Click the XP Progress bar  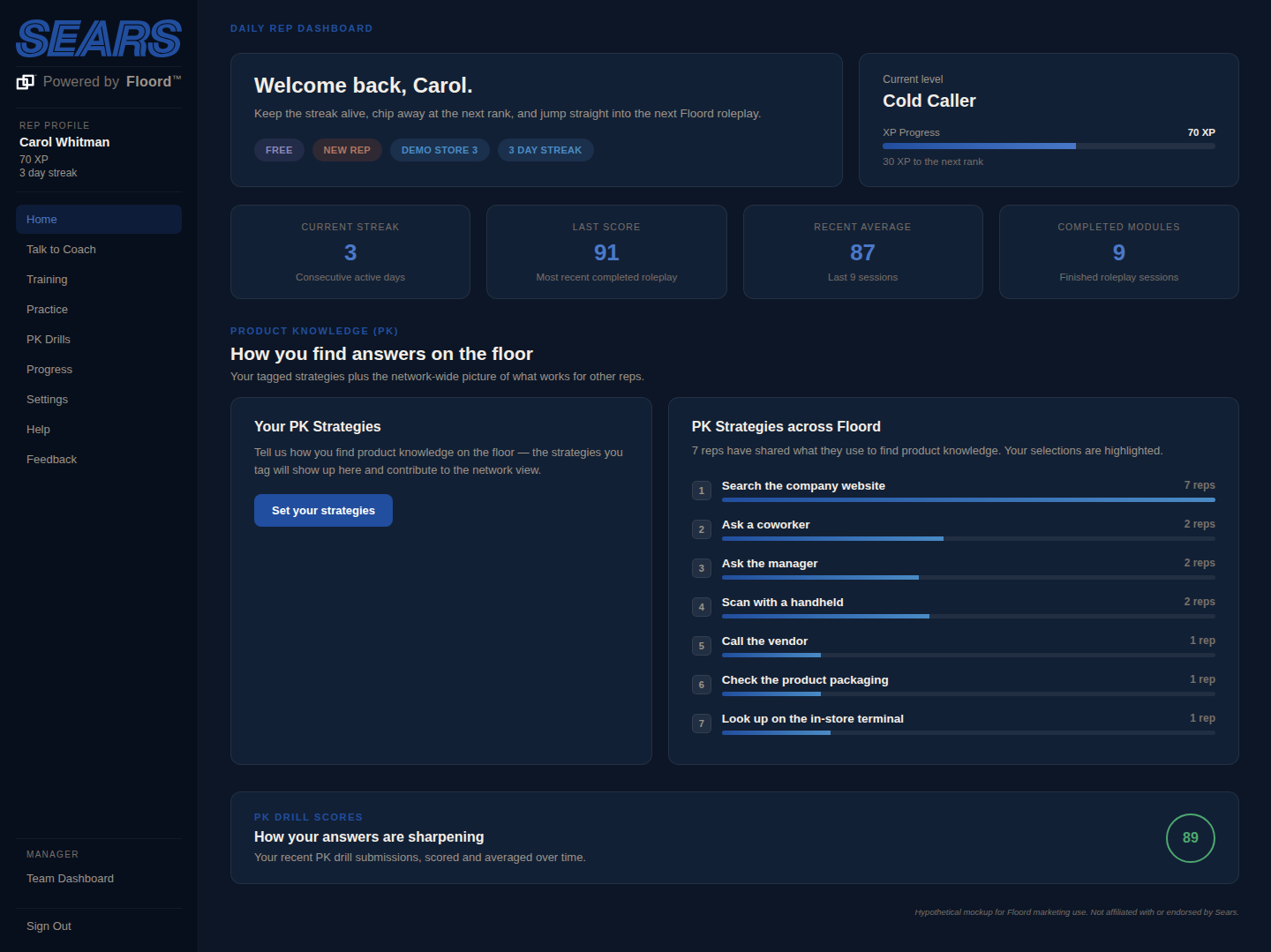(x=1049, y=146)
